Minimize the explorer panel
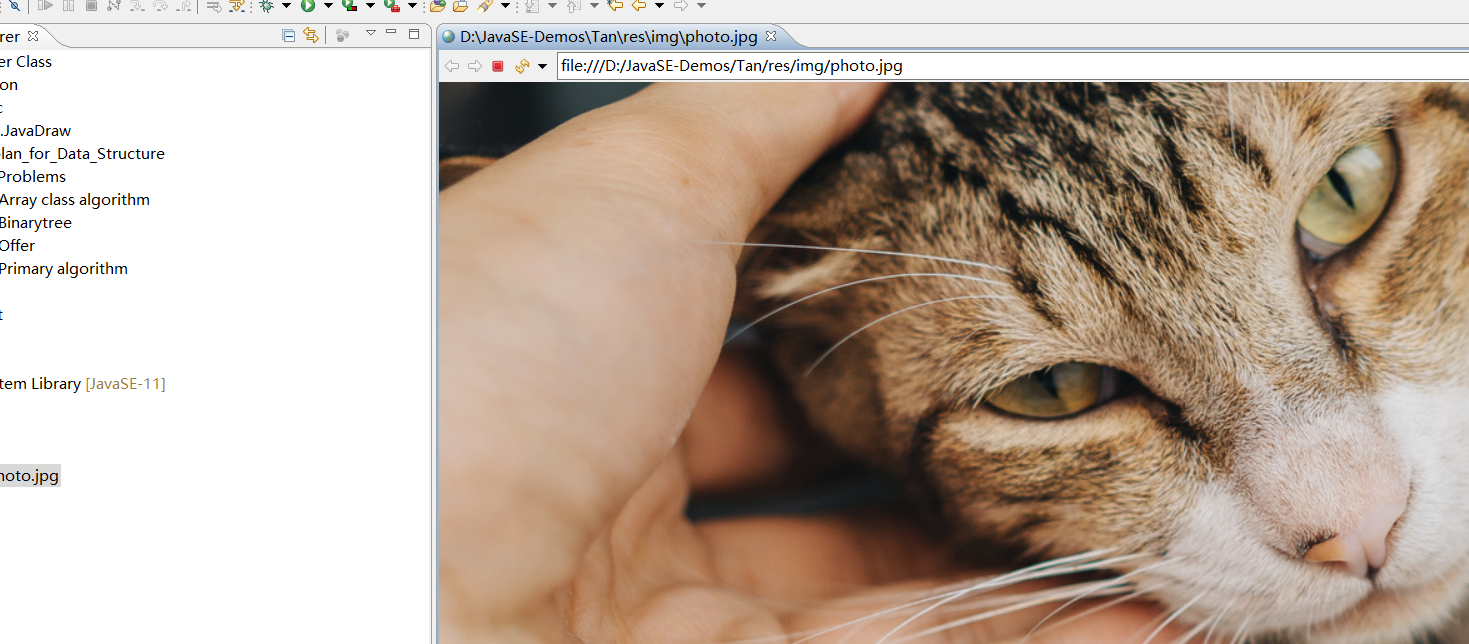 point(391,32)
